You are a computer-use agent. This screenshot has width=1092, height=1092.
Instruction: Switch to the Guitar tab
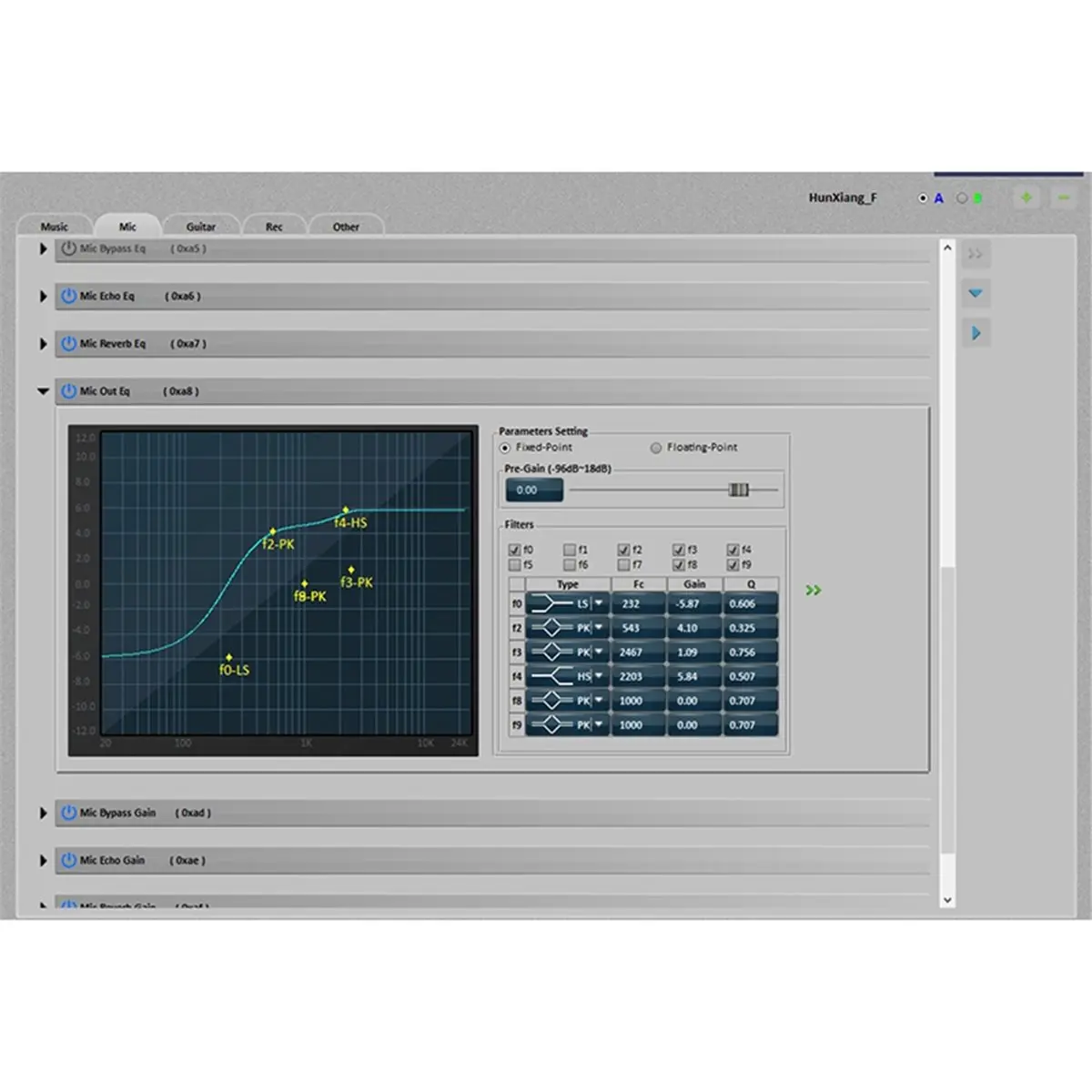200,227
